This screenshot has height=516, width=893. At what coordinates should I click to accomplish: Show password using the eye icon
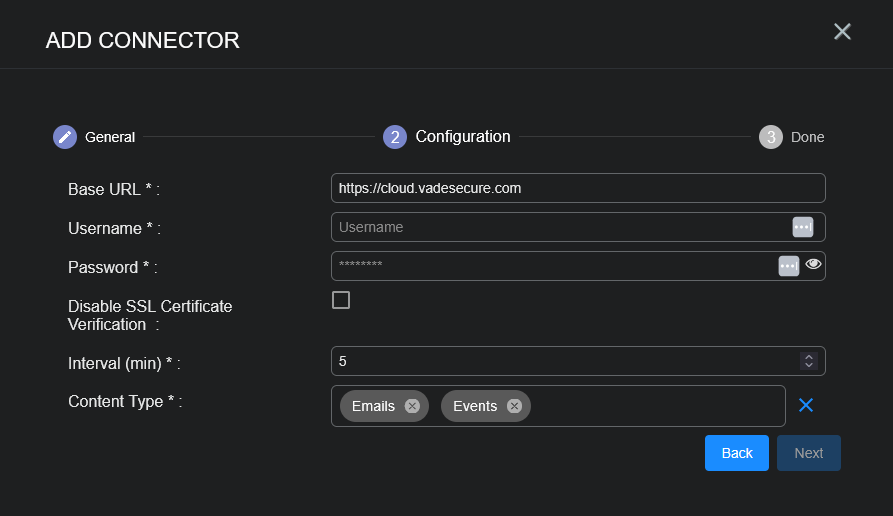813,264
